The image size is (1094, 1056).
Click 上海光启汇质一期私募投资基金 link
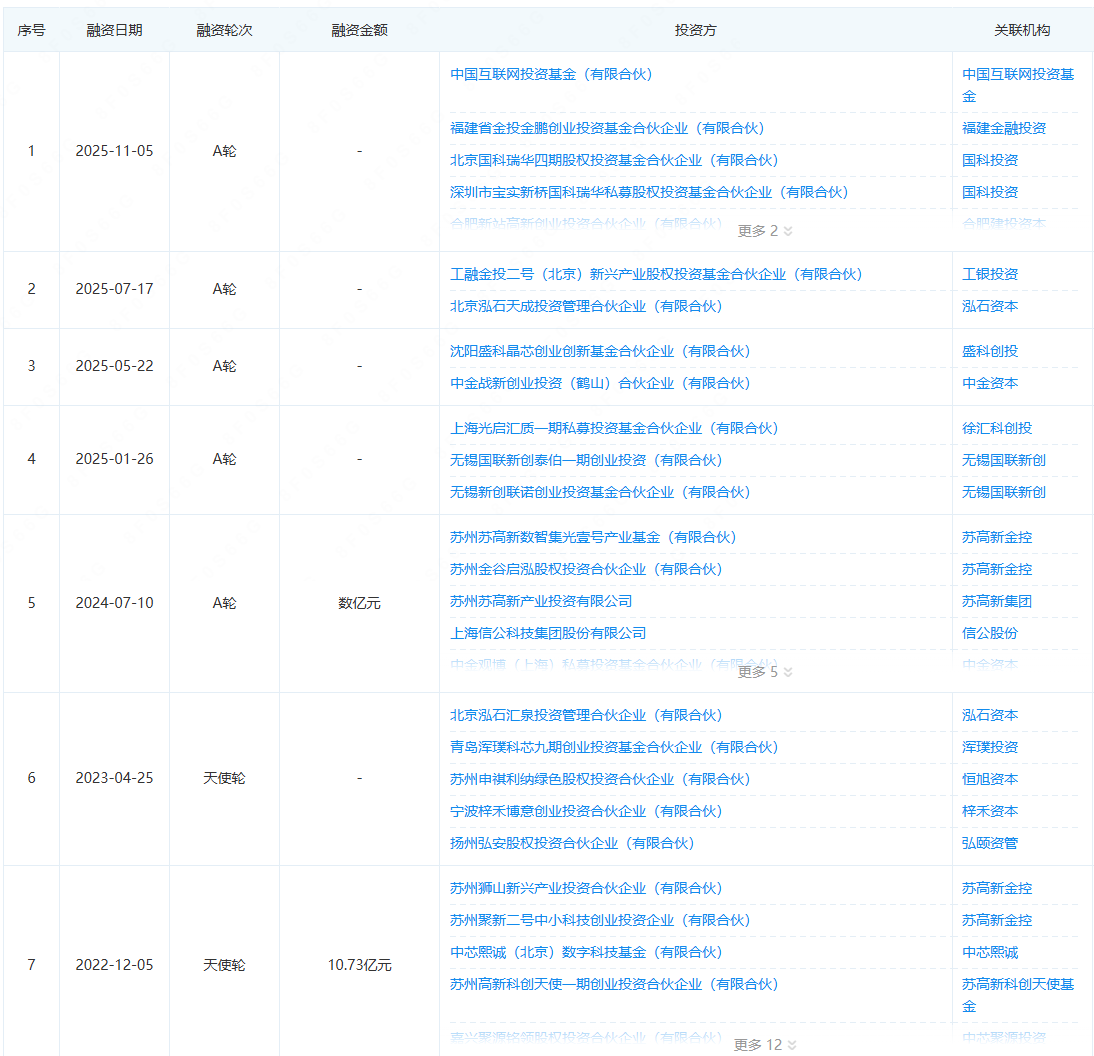tap(614, 428)
